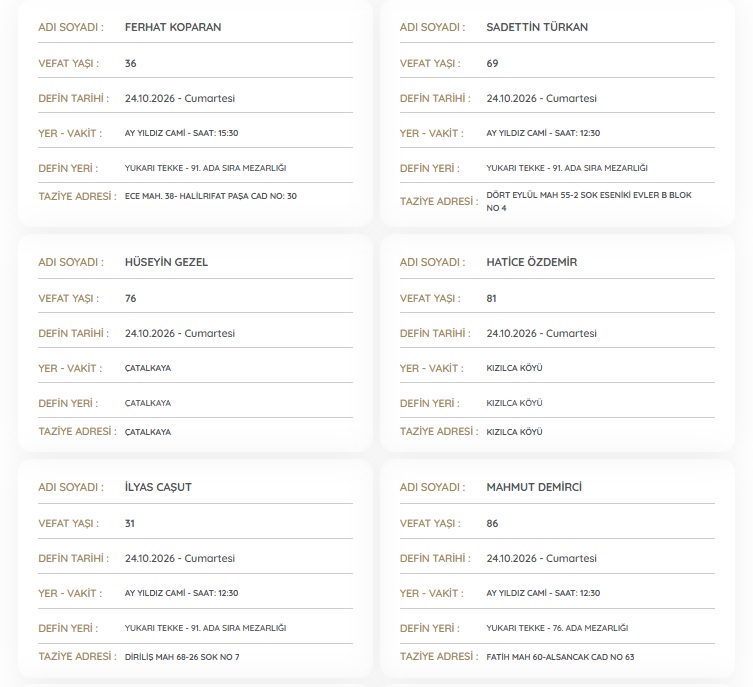753x687 pixels.
Task: Click İlyas Caşut's 'YUKARI TEKKE - 91. ADA SIRA MEZARLIĞI'
Action: tap(206, 628)
